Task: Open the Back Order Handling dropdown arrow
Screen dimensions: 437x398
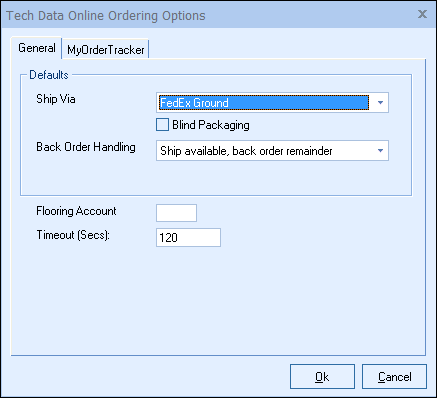Action: tap(380, 151)
